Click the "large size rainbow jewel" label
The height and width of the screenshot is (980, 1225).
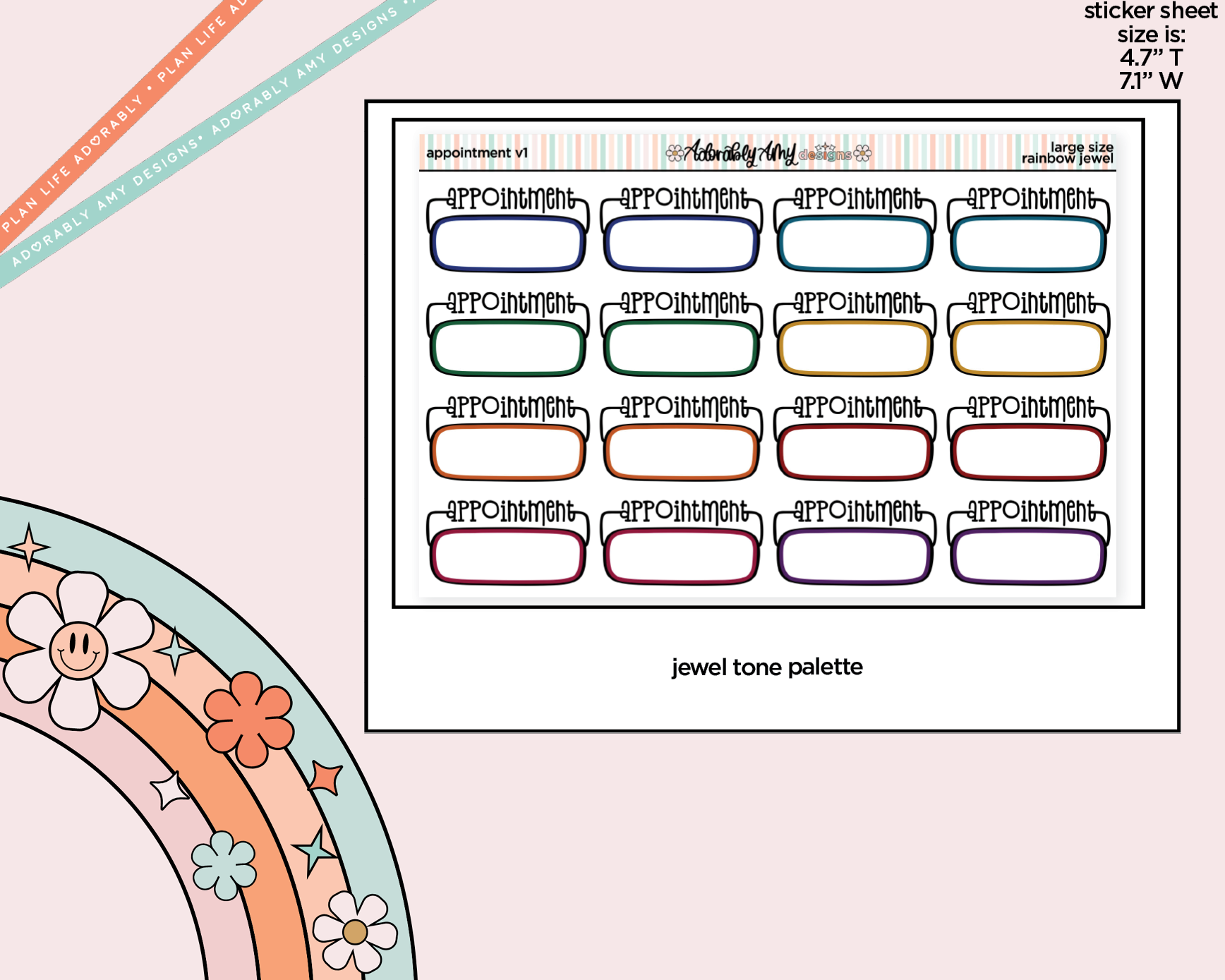(x=1067, y=152)
